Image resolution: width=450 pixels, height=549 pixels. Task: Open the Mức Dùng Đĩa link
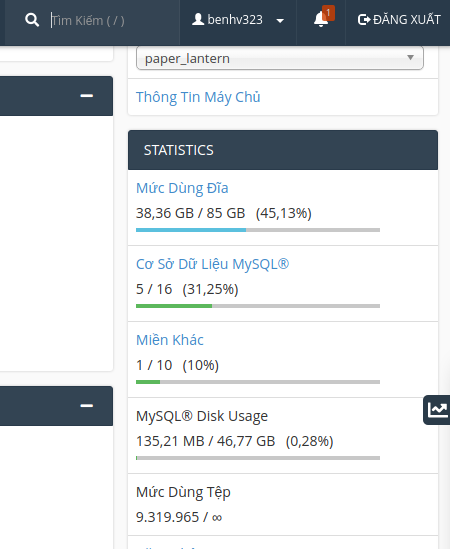[x=182, y=188]
